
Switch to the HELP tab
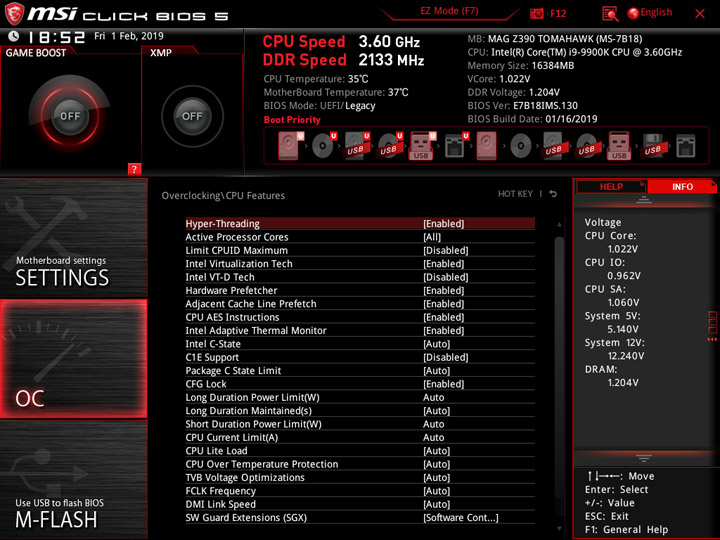(611, 186)
